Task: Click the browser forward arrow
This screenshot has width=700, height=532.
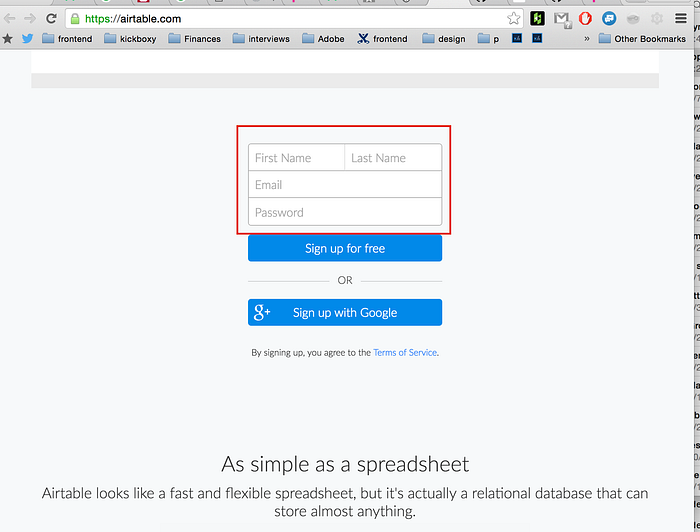Action: point(29,19)
